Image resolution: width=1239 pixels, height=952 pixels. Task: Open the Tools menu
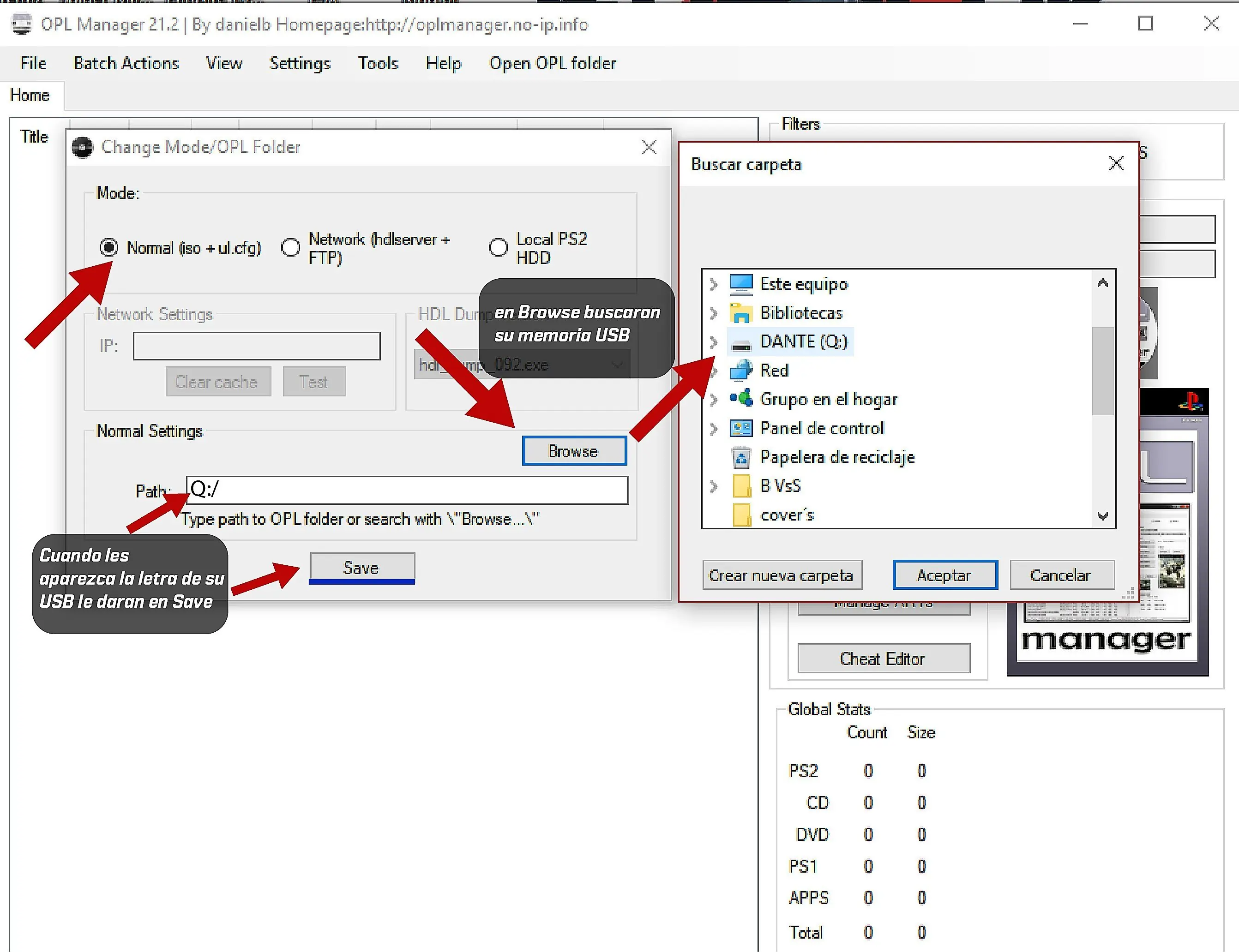378,64
